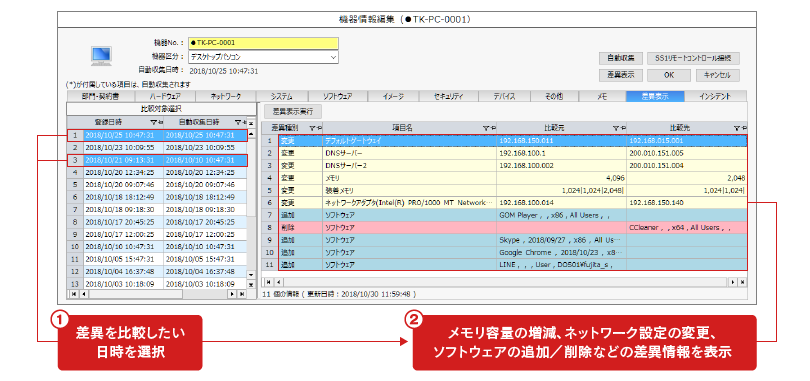Switch to セキュリティ tab
This screenshot has height=381, width=810.
tap(449, 97)
